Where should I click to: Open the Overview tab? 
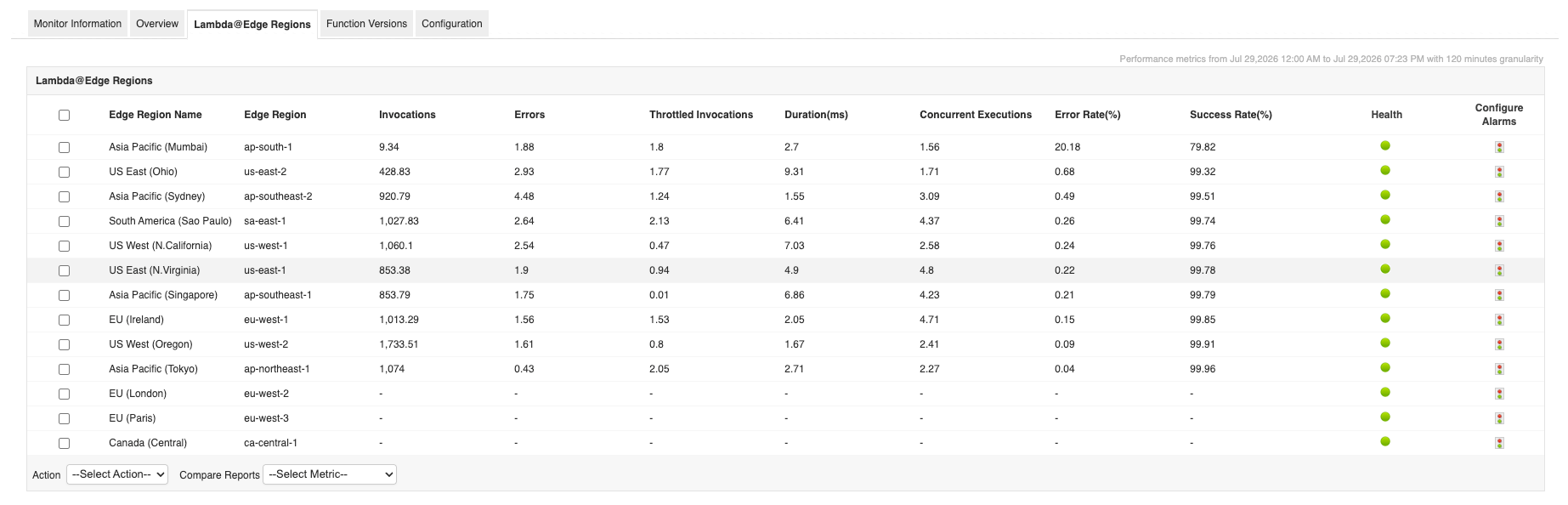[x=157, y=24]
